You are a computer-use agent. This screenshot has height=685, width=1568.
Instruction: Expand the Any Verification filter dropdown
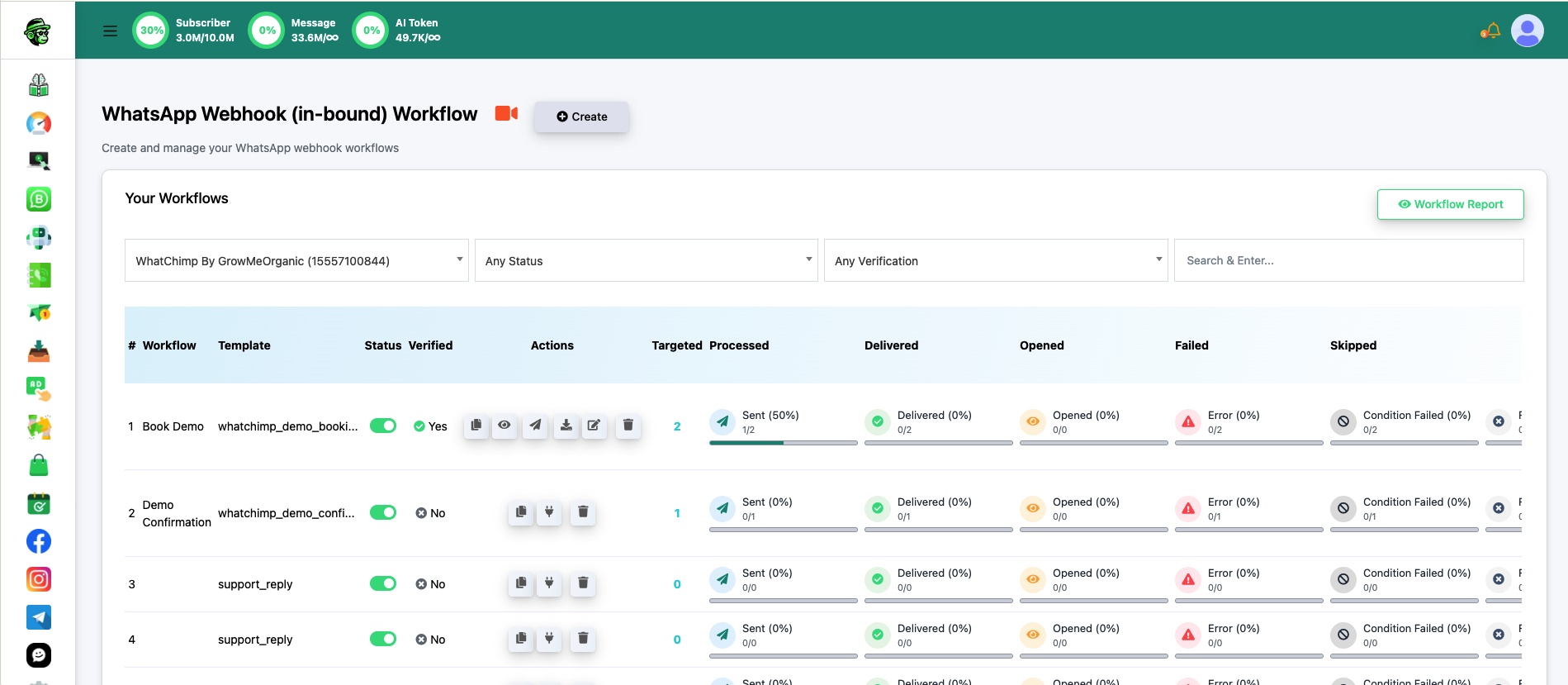click(996, 260)
